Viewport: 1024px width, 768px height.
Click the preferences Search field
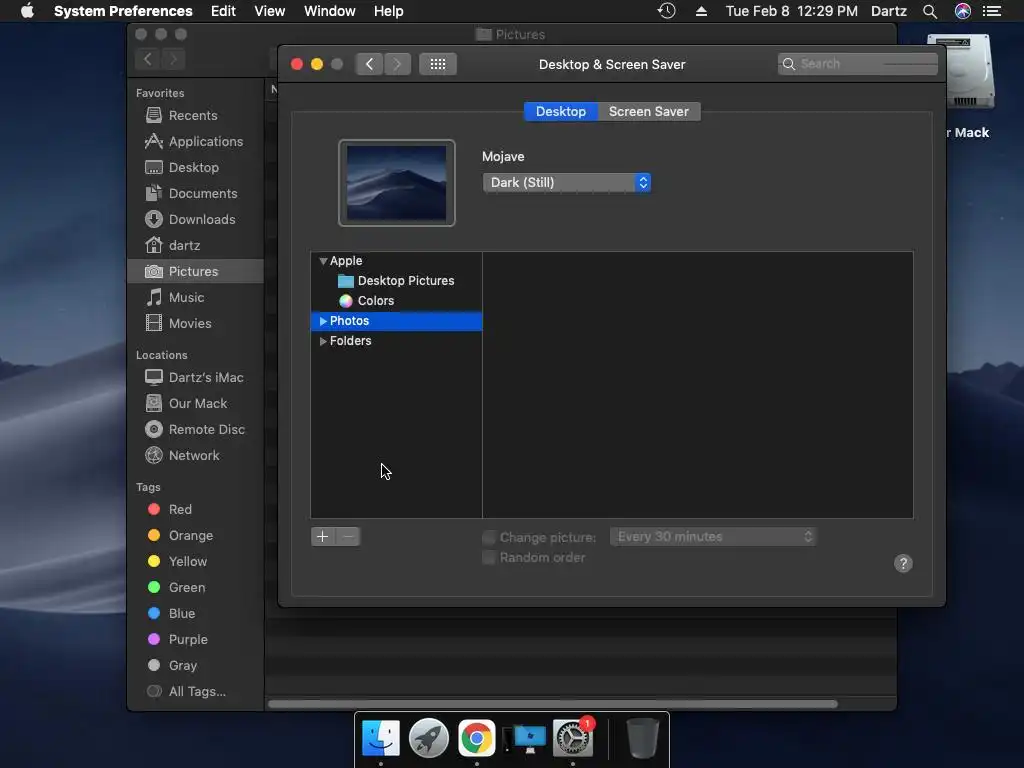[x=858, y=64]
